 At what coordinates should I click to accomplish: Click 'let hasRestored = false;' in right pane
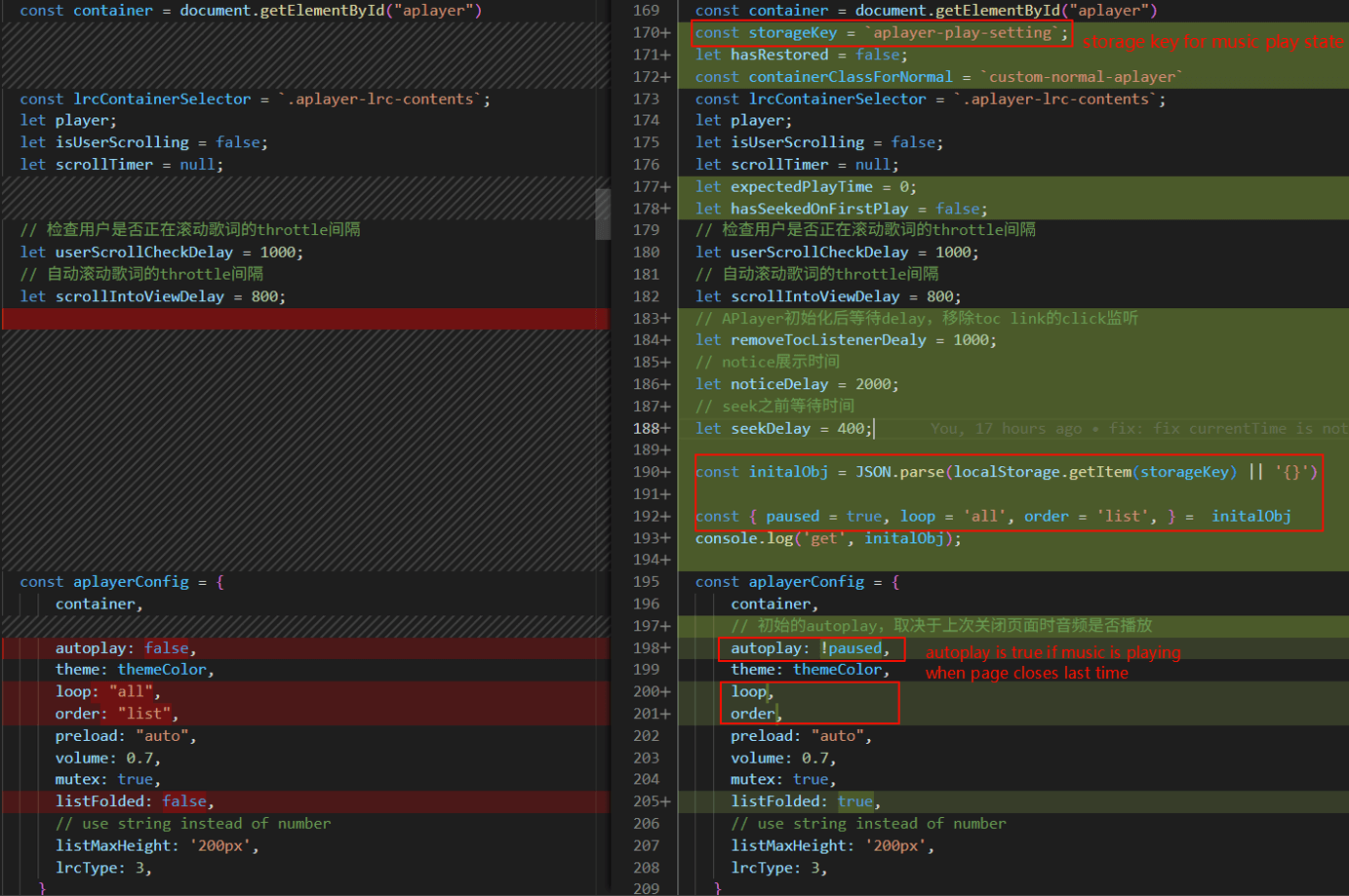[x=801, y=55]
